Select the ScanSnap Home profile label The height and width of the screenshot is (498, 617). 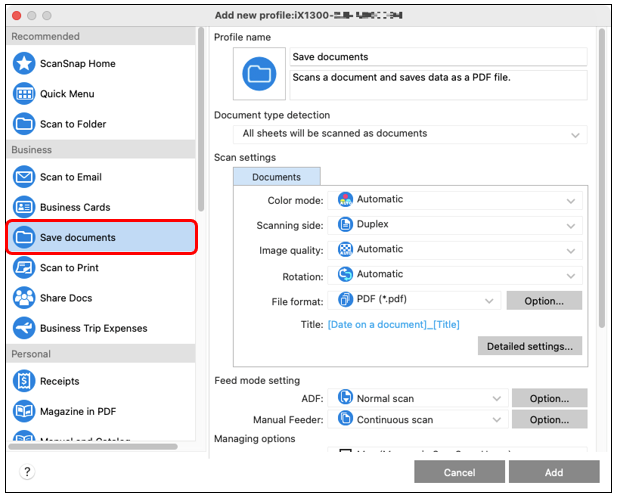[x=78, y=64]
